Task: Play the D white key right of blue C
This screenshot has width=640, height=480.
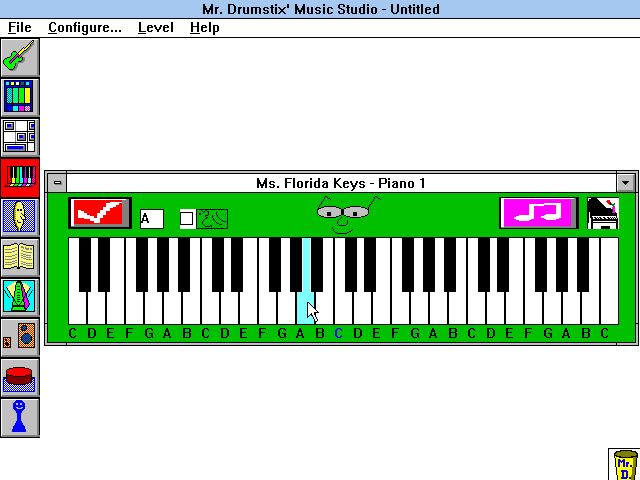Action: tap(362, 309)
